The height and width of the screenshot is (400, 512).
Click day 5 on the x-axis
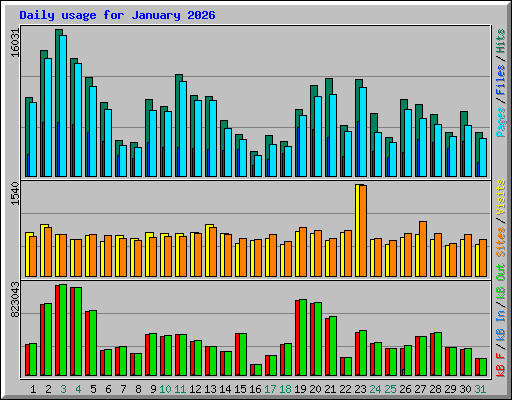tap(93, 389)
